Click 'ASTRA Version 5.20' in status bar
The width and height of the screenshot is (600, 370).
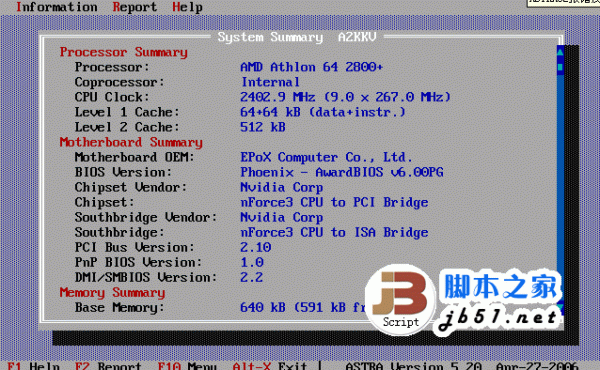coord(413,366)
